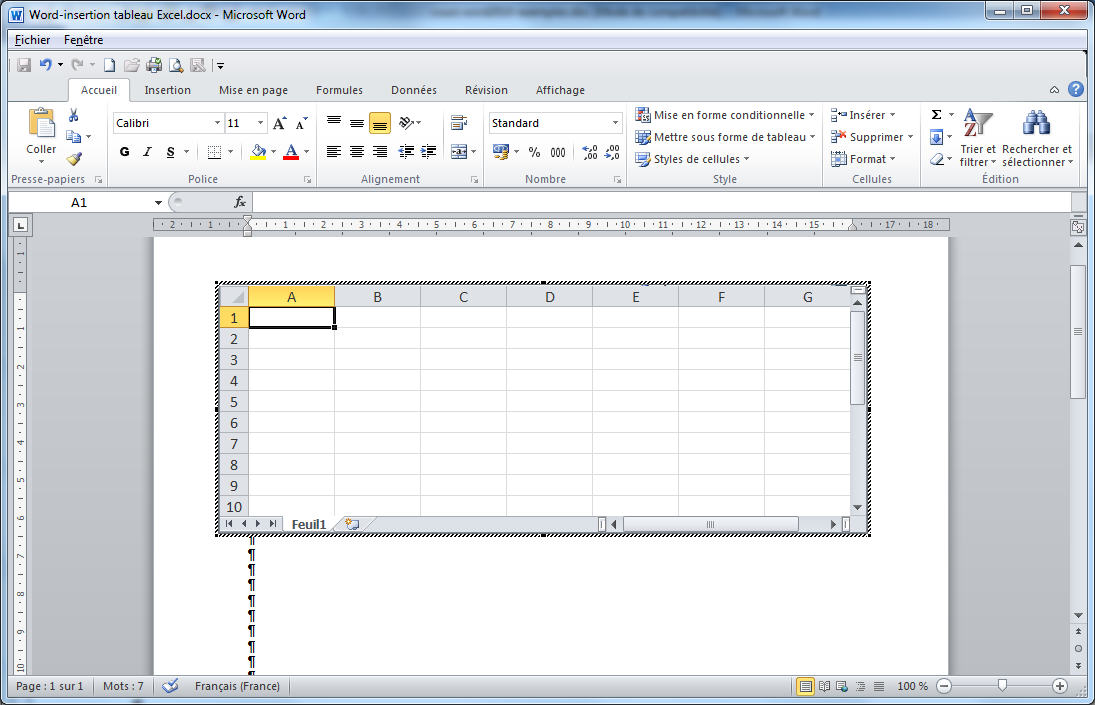1095x705 pixels.
Task: Click the zoom slider handle
Action: click(x=1002, y=686)
